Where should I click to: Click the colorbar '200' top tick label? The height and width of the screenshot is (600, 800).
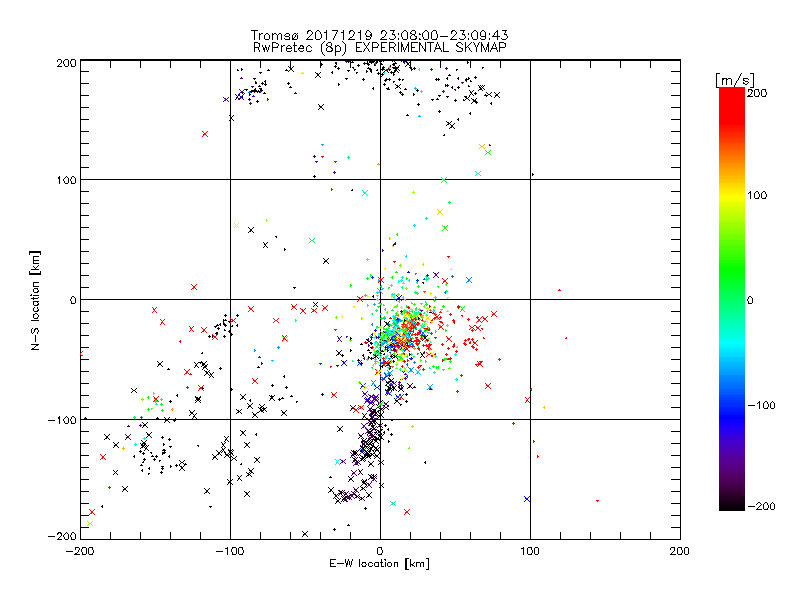point(757,93)
